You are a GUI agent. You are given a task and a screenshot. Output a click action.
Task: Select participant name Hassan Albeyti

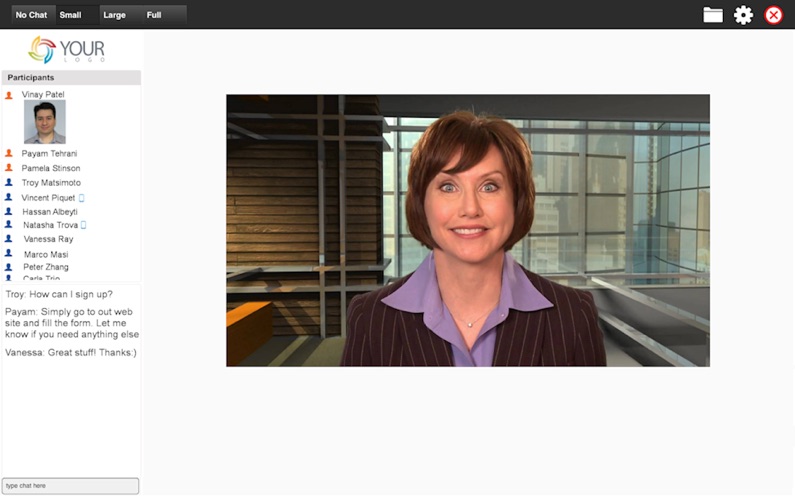pos(50,211)
